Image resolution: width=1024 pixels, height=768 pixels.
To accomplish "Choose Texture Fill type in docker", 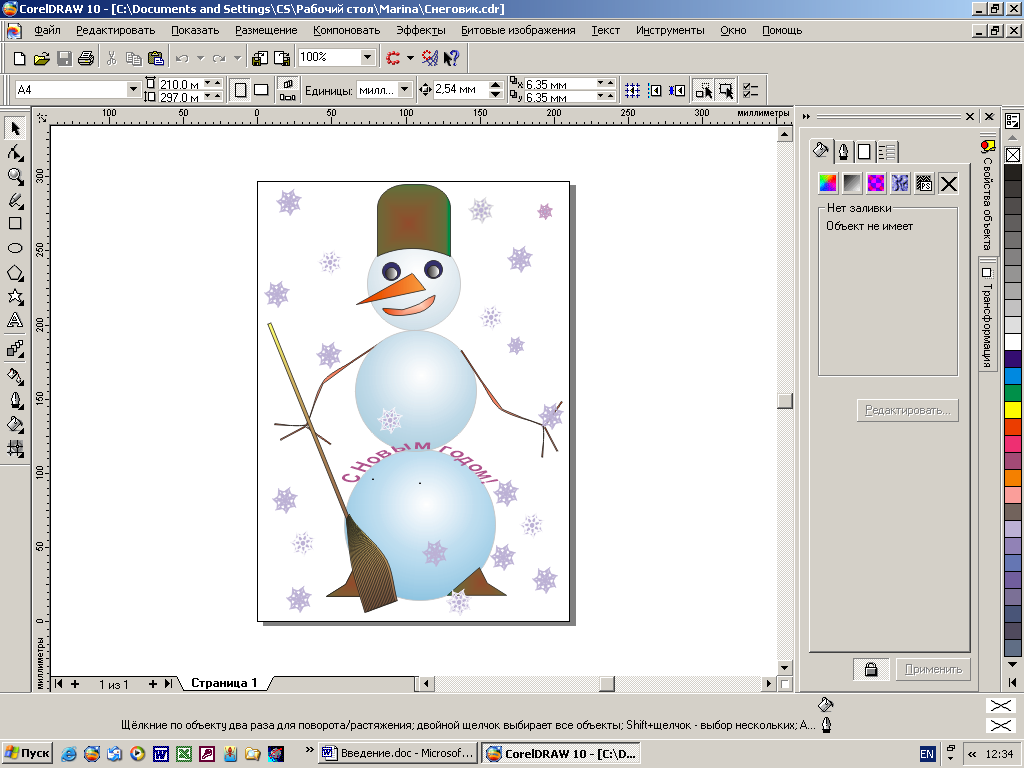I will 900,184.
